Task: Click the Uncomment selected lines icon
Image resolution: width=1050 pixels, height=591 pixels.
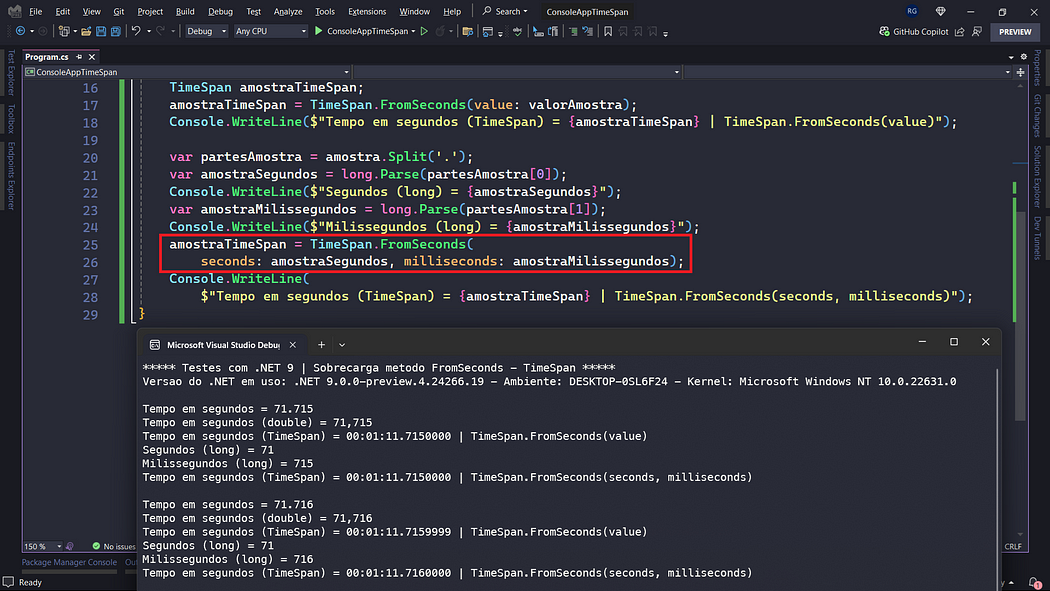Action: (x=587, y=31)
